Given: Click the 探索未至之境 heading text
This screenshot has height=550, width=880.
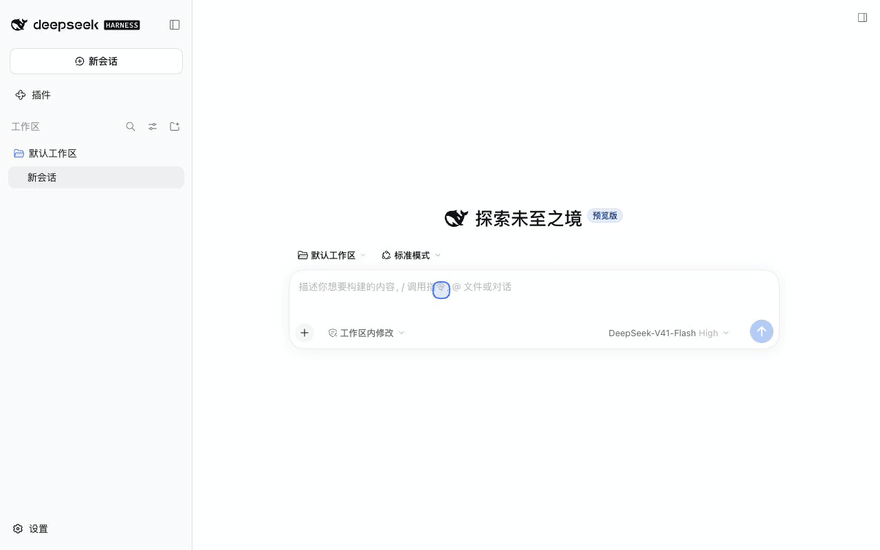Looking at the screenshot, I should tap(528, 218).
